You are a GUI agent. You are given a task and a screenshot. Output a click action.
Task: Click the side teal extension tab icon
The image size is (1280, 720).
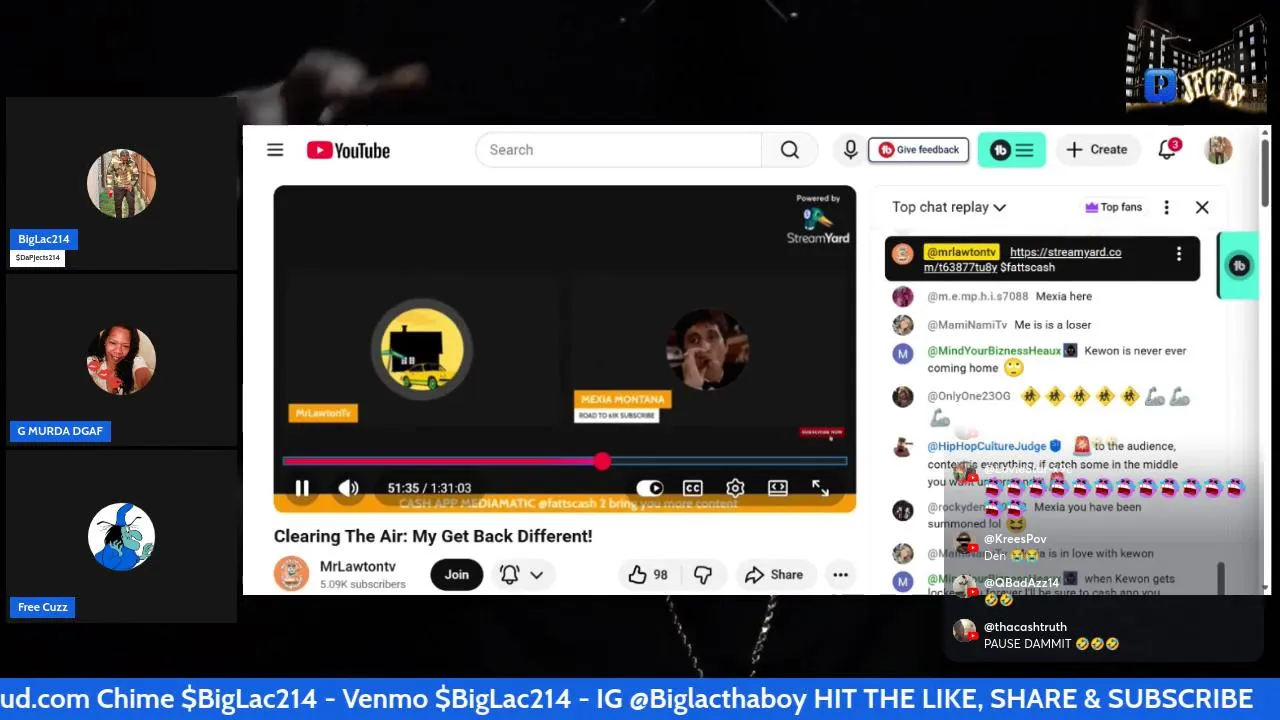tap(1239, 265)
